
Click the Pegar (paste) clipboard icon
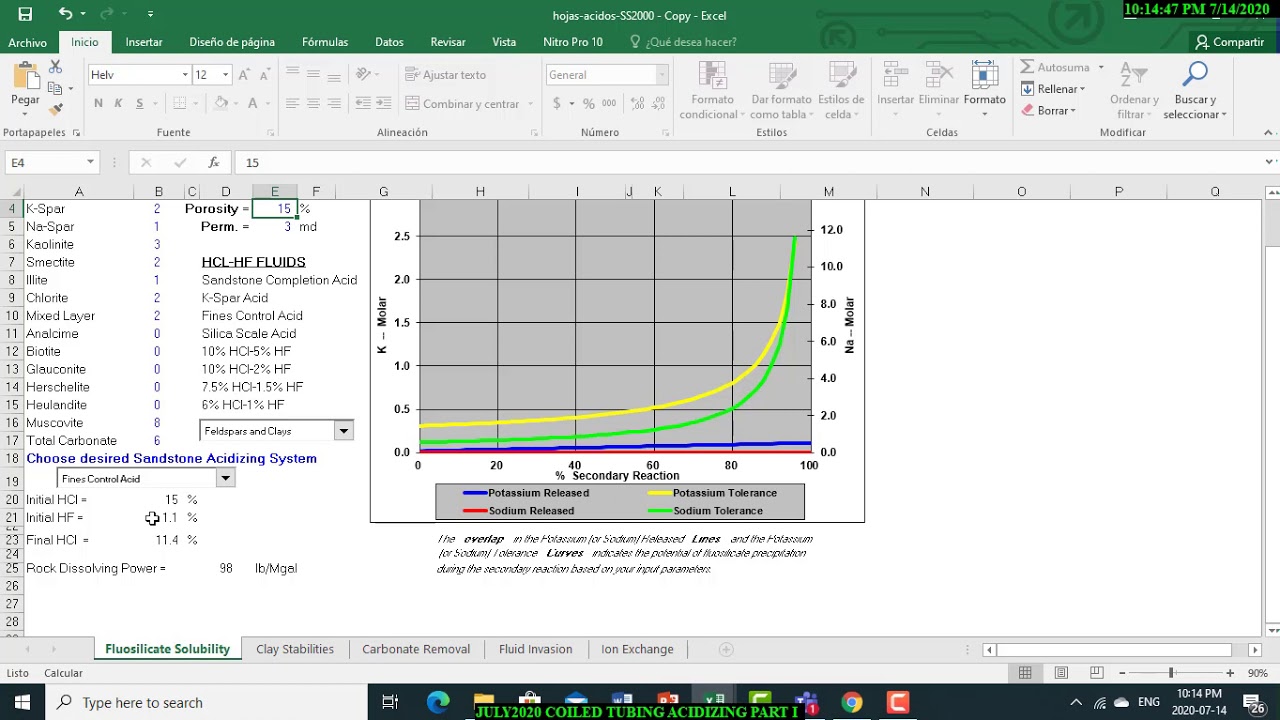pos(25,76)
